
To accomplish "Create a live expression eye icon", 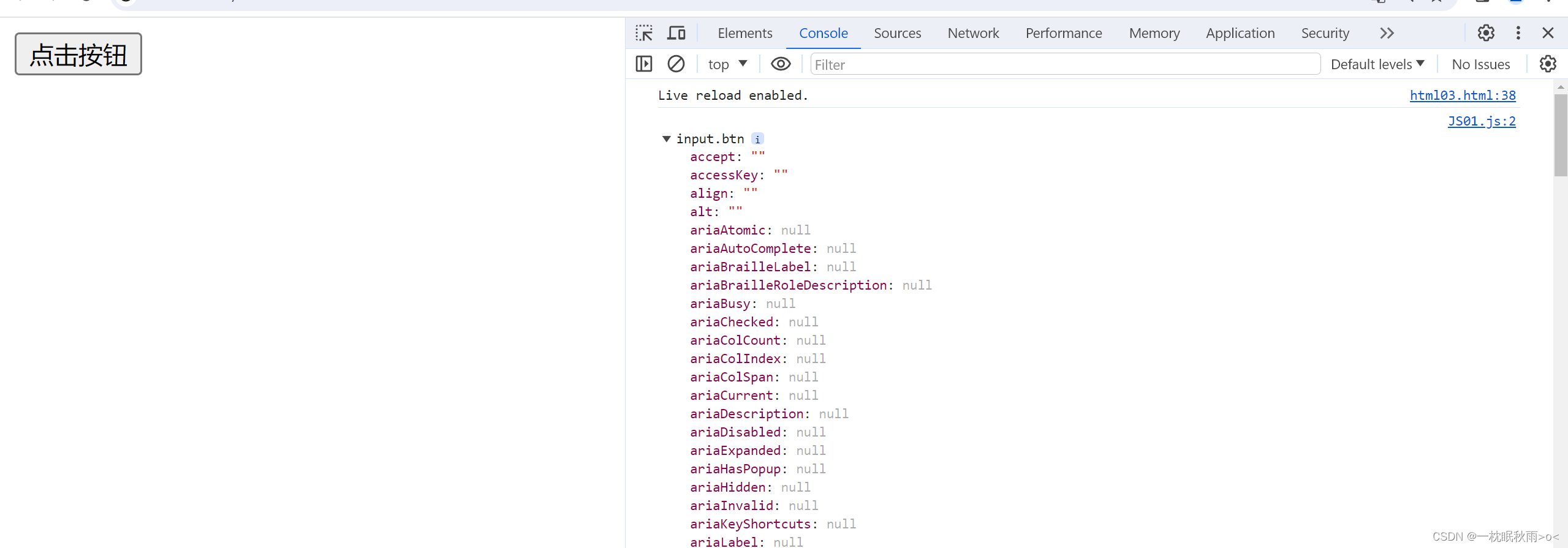I will coord(780,64).
